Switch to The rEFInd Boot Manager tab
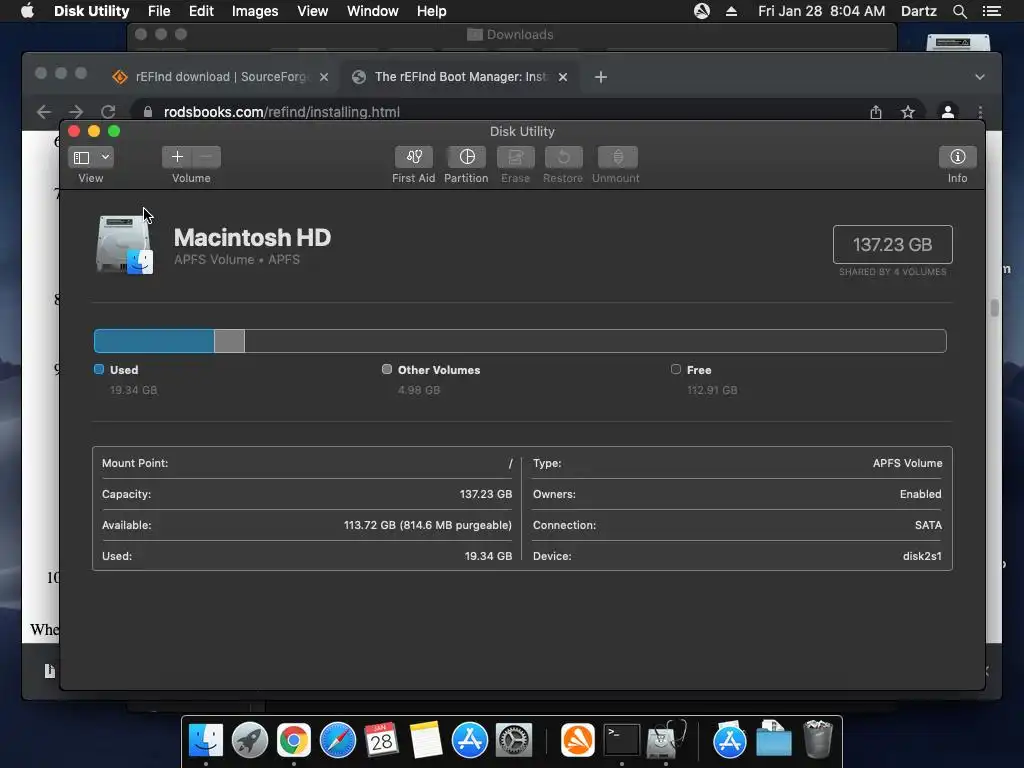This screenshot has width=1024, height=768. coord(460,76)
